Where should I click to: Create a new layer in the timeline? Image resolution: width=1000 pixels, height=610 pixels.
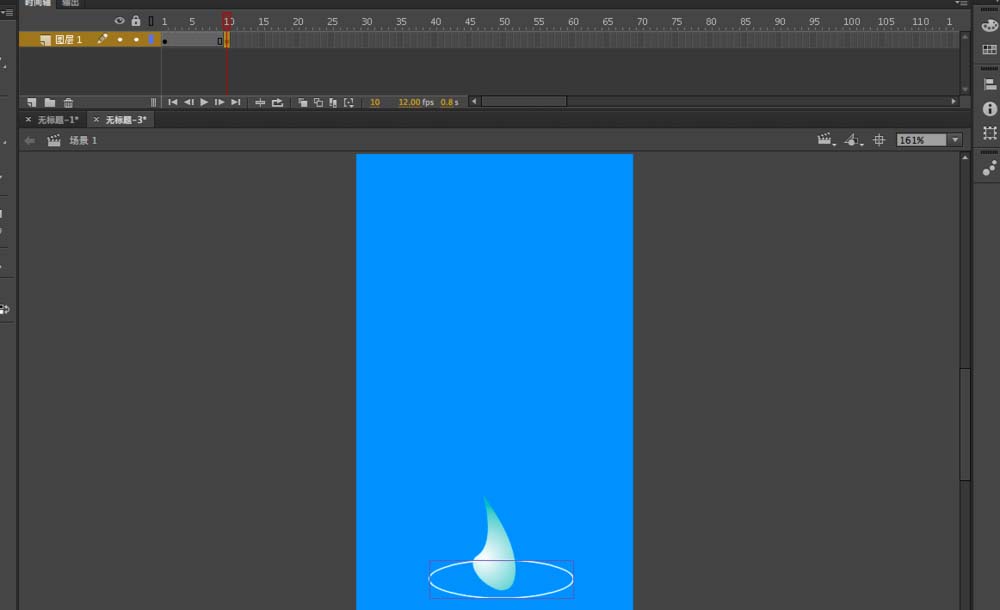32,102
